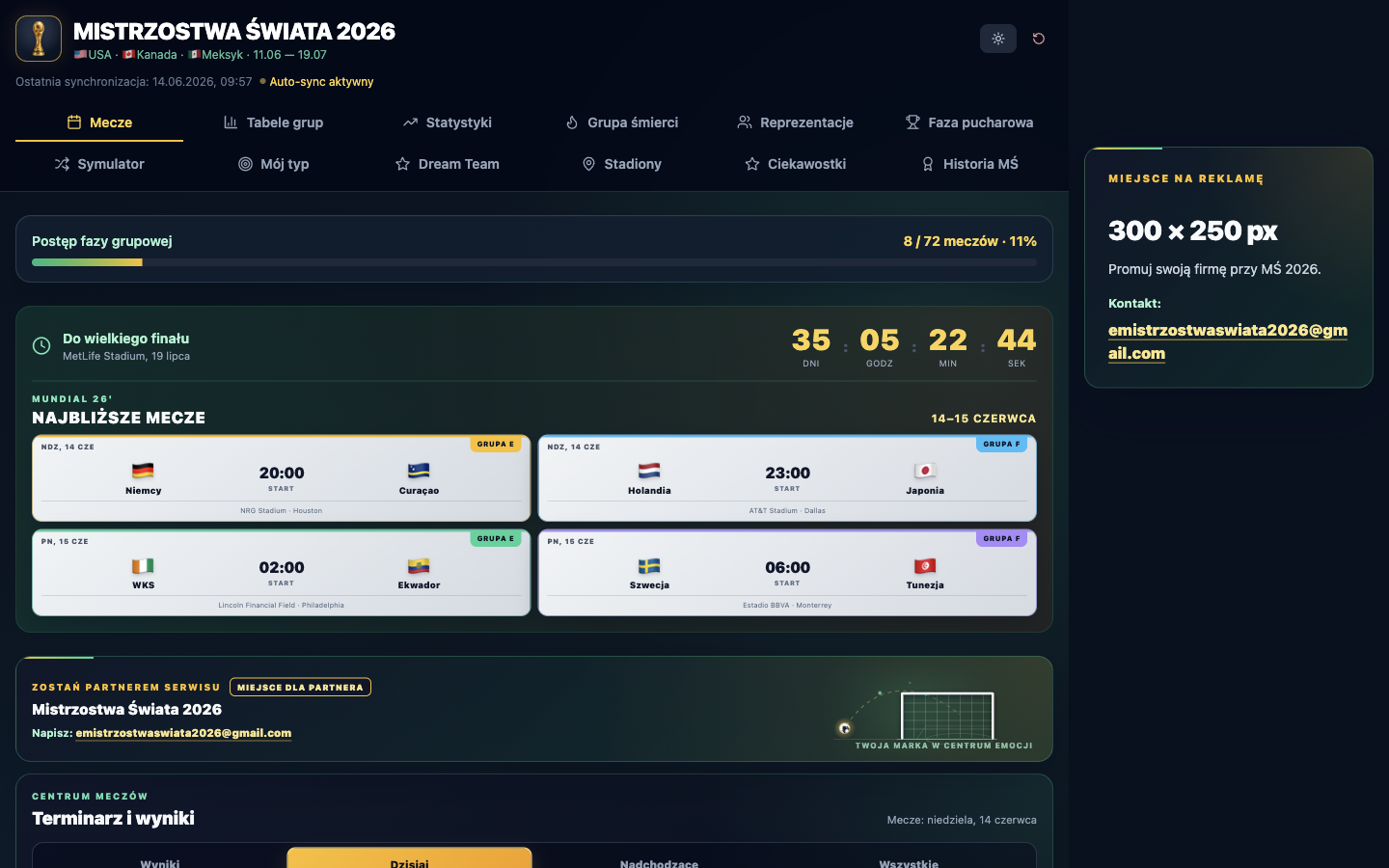The height and width of the screenshot is (868, 1389).
Task: Click the Tunisia flag icon
Action: tap(925, 566)
